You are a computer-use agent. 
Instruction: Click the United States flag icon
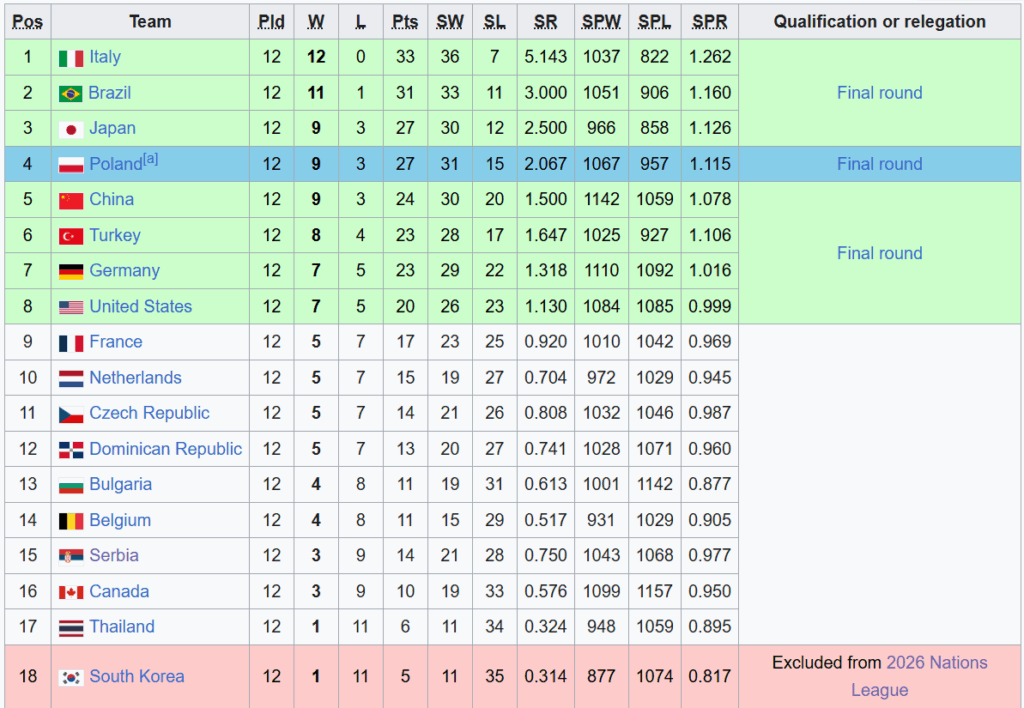click(71, 307)
